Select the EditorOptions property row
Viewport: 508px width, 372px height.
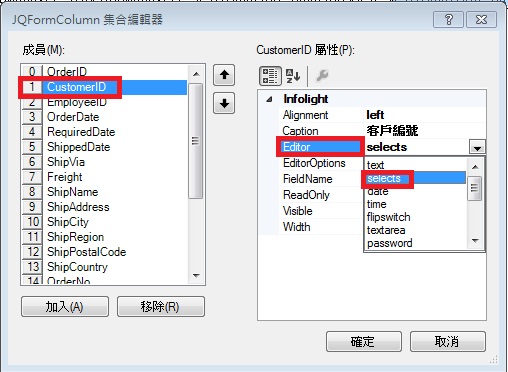coord(321,163)
